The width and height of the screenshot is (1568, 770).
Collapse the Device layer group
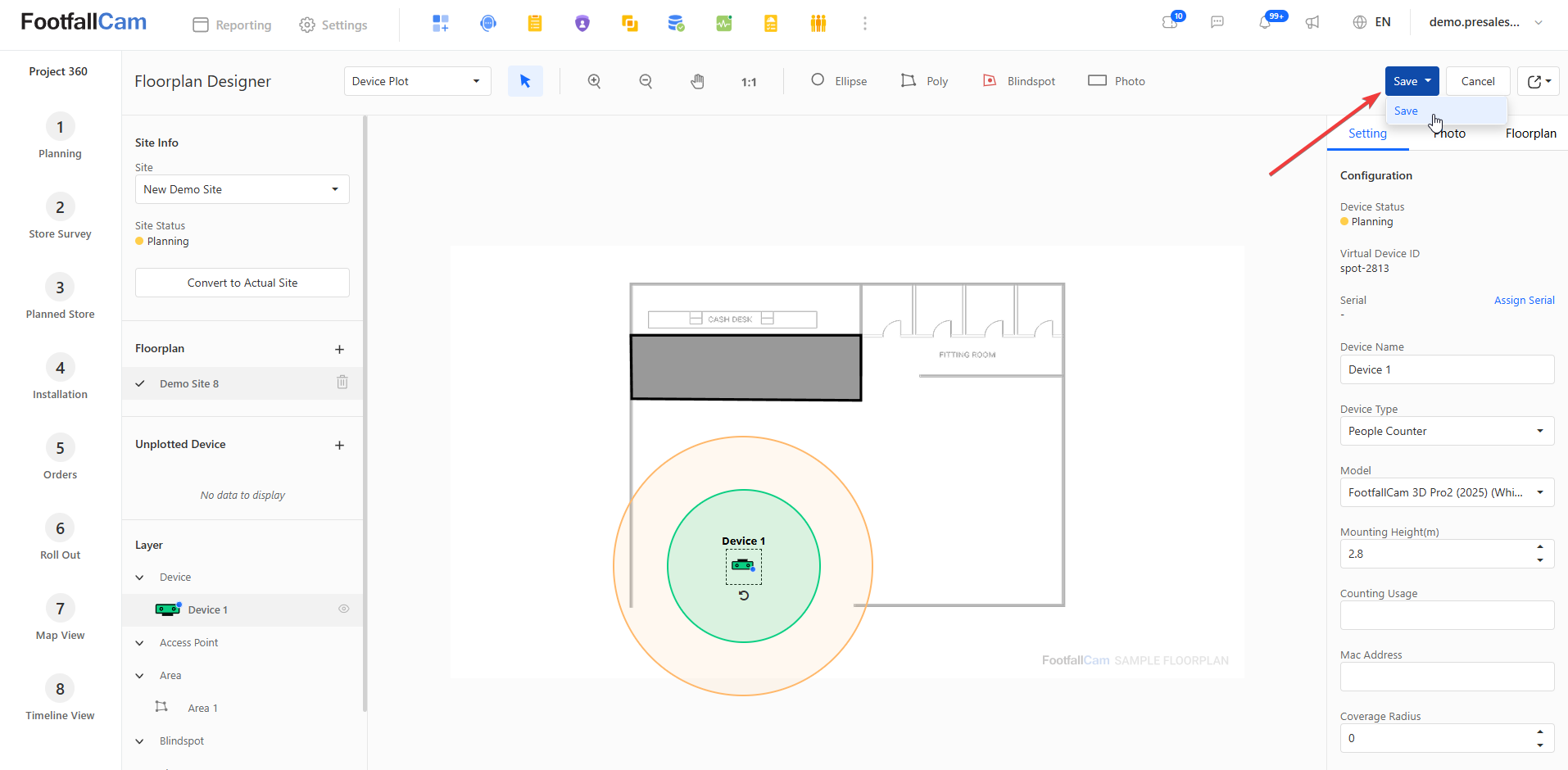coord(140,577)
